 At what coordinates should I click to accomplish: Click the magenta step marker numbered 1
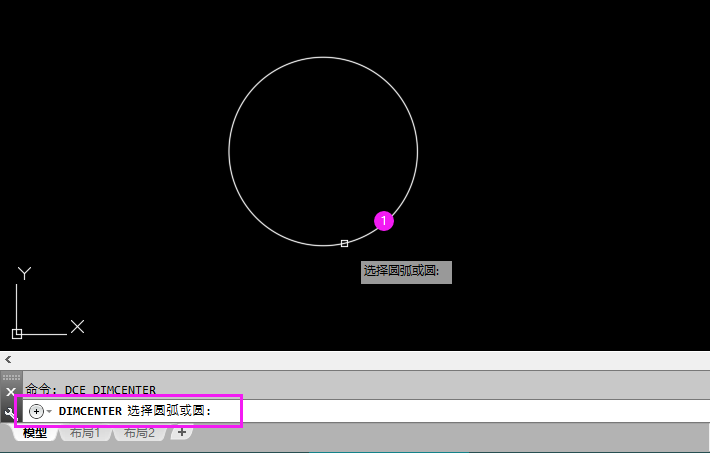(384, 221)
